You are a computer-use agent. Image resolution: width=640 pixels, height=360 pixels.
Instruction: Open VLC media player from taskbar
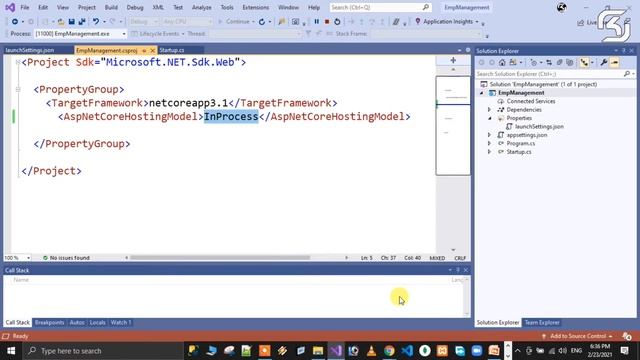pyautogui.click(x=371, y=351)
